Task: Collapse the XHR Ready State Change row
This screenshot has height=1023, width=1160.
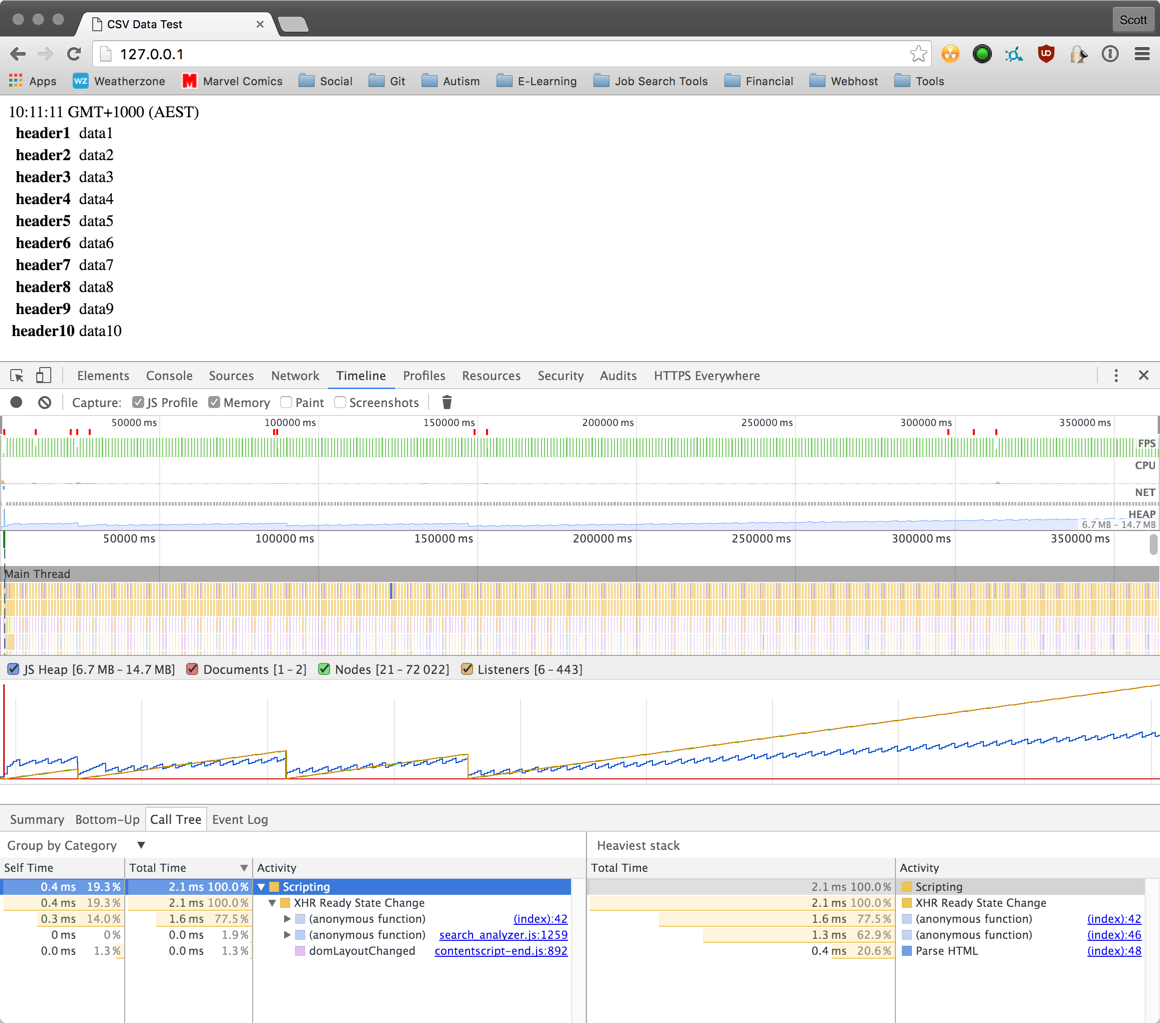Action: pyautogui.click(x=272, y=903)
